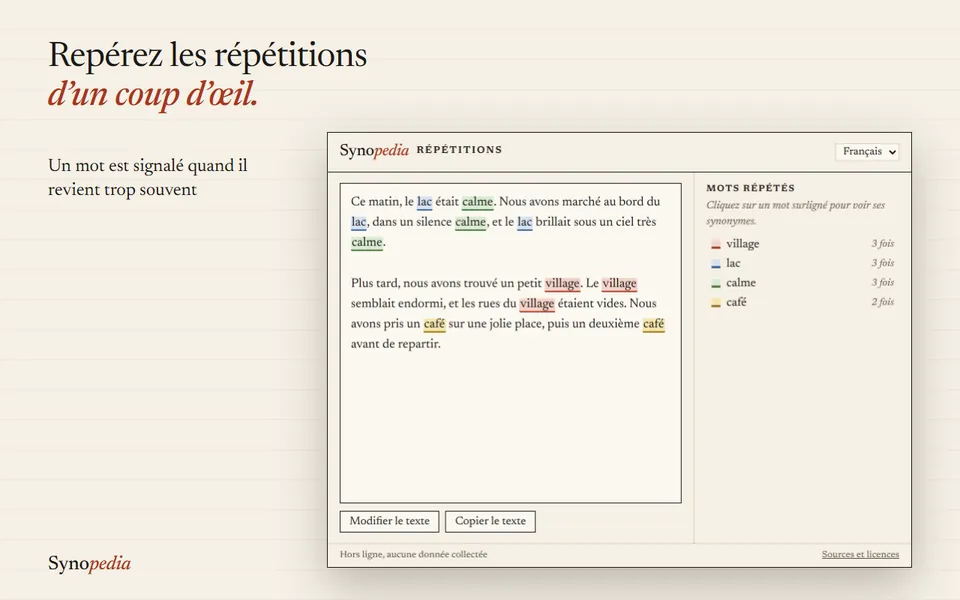The width and height of the screenshot is (960, 600).
Task: Click the Modifier le texte button
Action: 389,521
